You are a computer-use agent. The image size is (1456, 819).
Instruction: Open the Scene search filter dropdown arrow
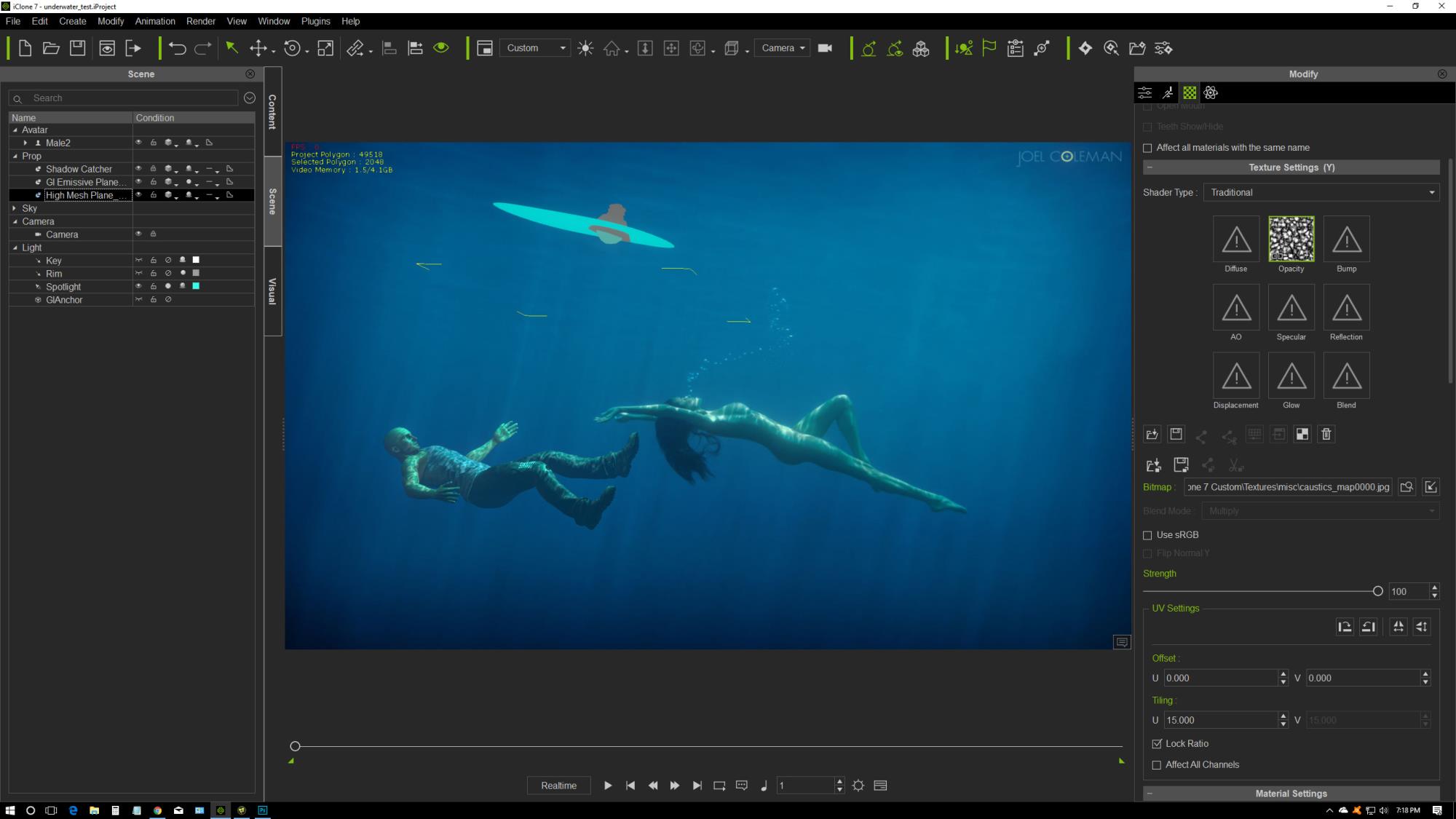click(x=250, y=98)
